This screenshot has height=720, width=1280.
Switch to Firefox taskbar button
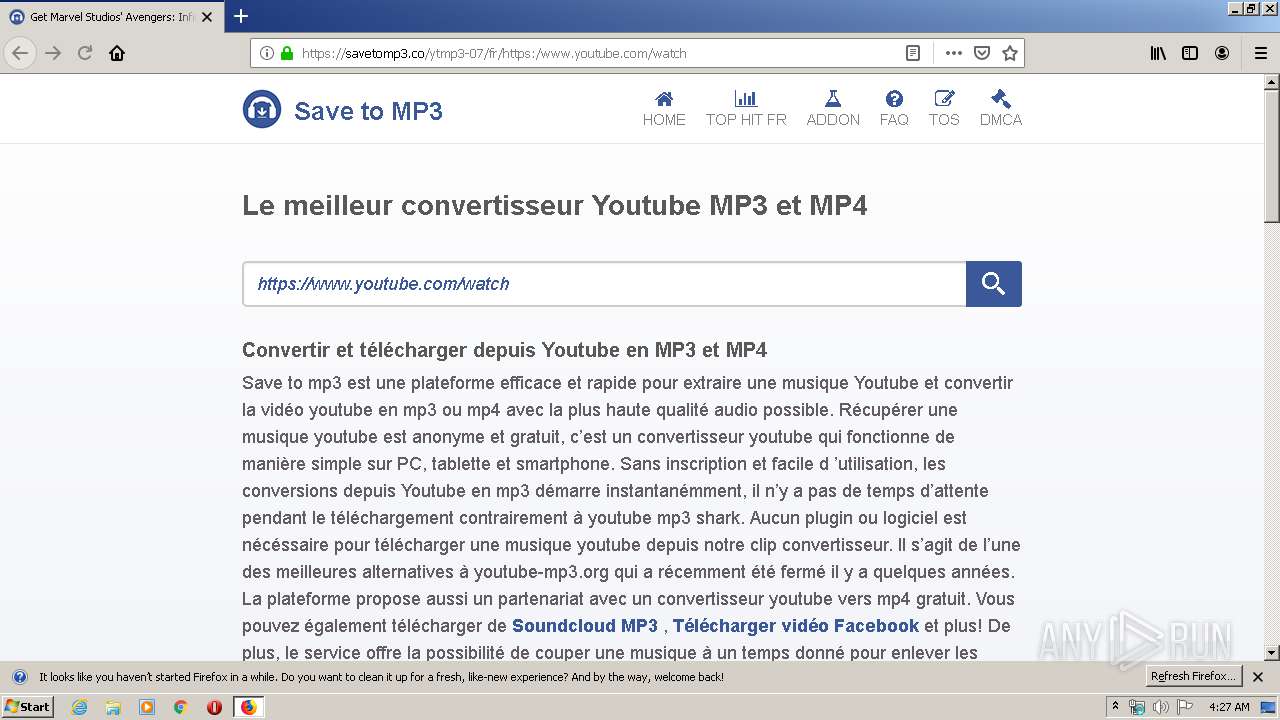[x=248, y=707]
